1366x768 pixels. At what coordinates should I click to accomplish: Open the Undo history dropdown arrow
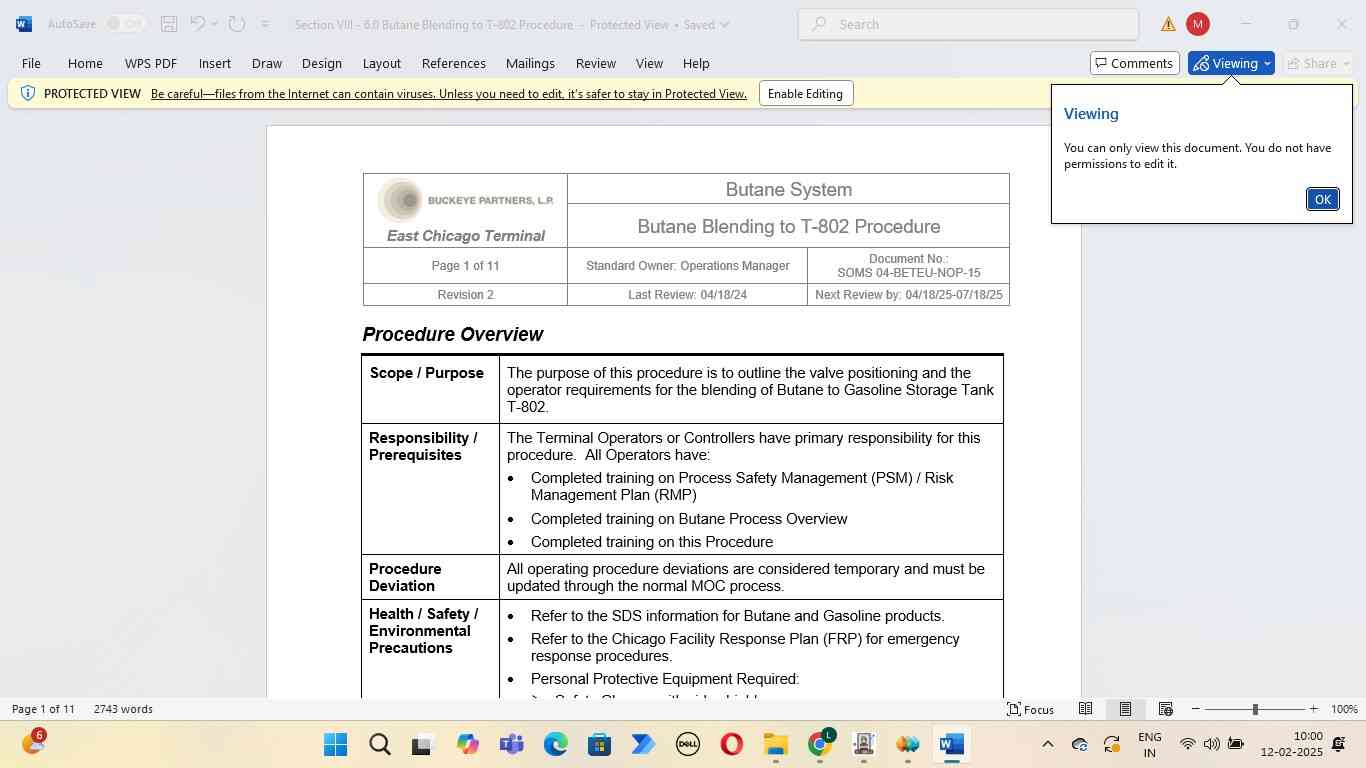(216, 24)
